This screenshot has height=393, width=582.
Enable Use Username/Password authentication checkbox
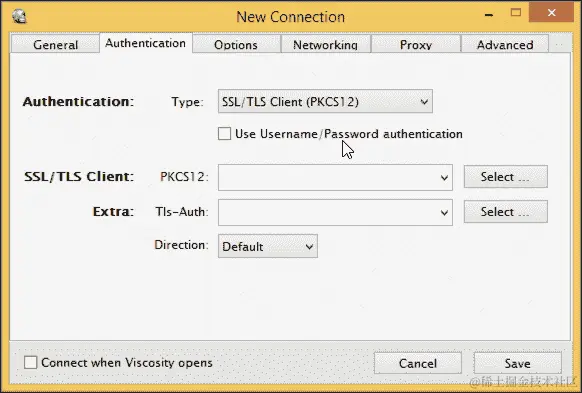[x=224, y=134]
